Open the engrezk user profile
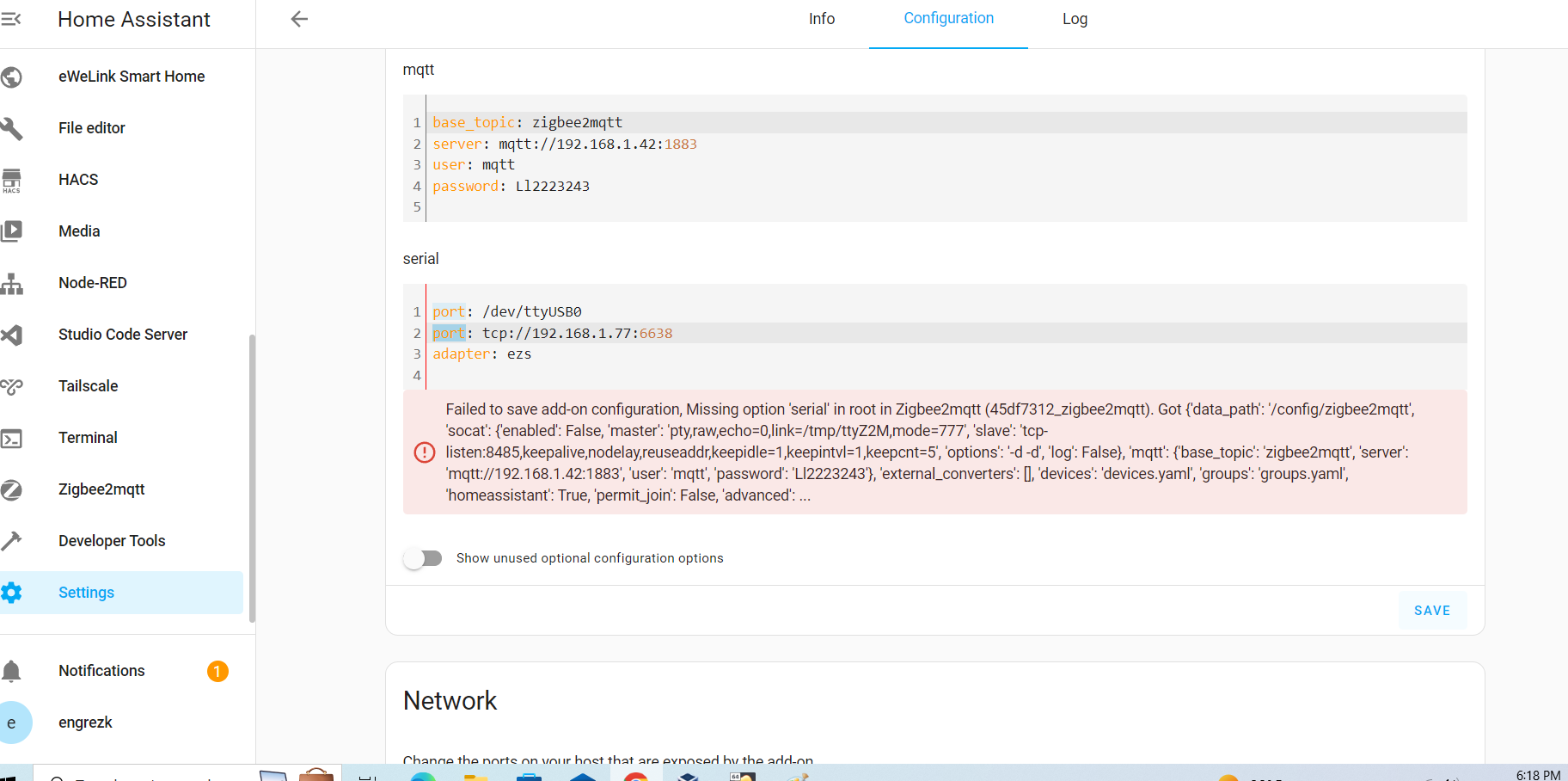The width and height of the screenshot is (1568, 781). point(85,723)
